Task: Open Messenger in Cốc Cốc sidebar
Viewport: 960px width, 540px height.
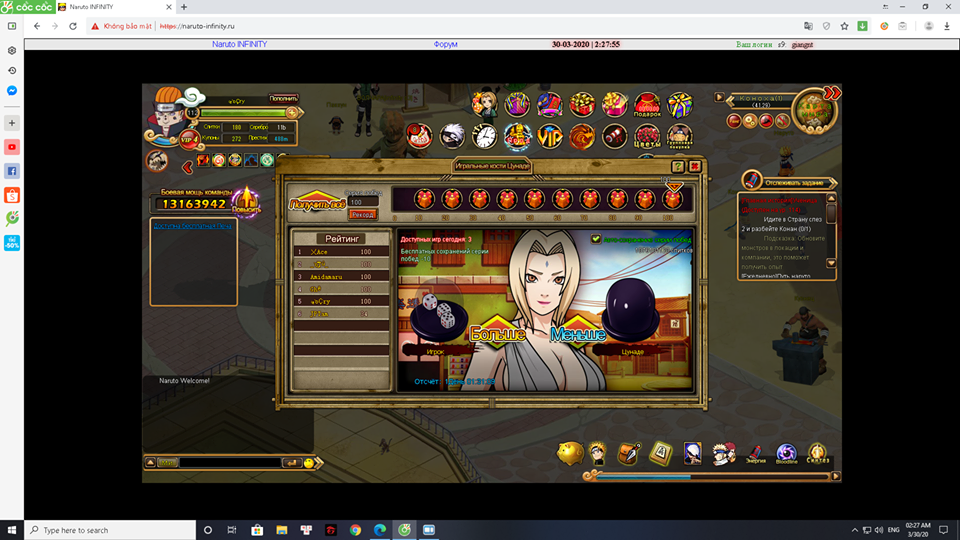Action: 12,91
